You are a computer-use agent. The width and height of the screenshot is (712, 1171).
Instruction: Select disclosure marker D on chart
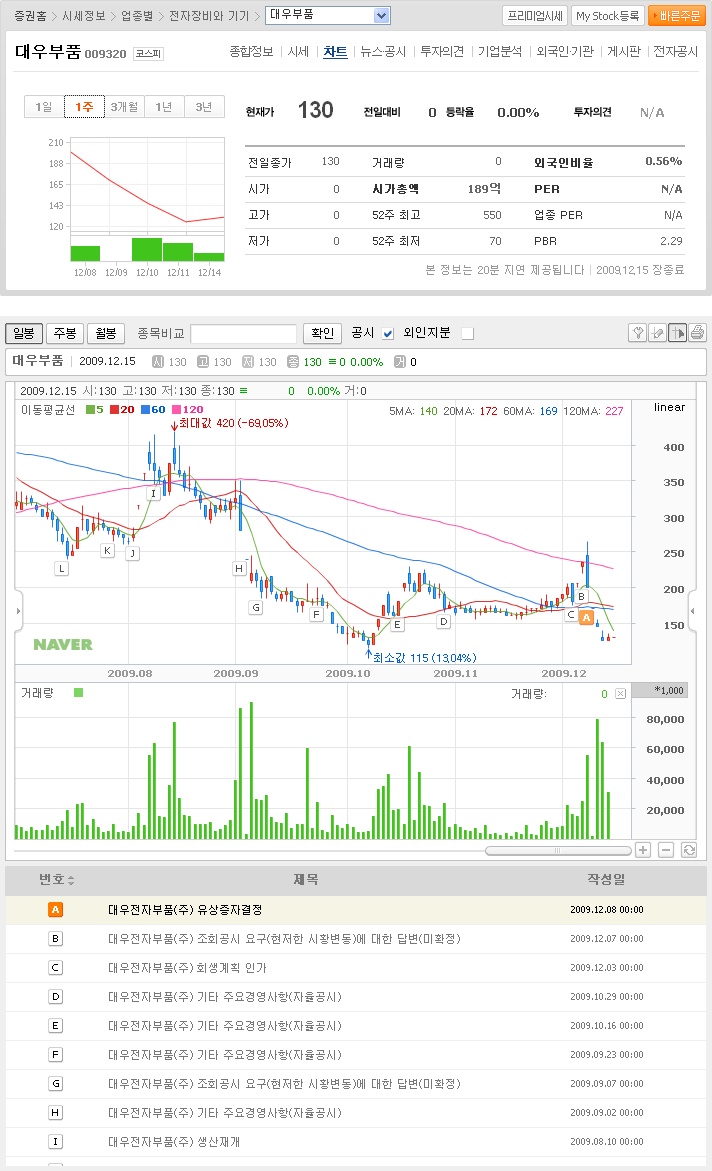click(x=444, y=621)
